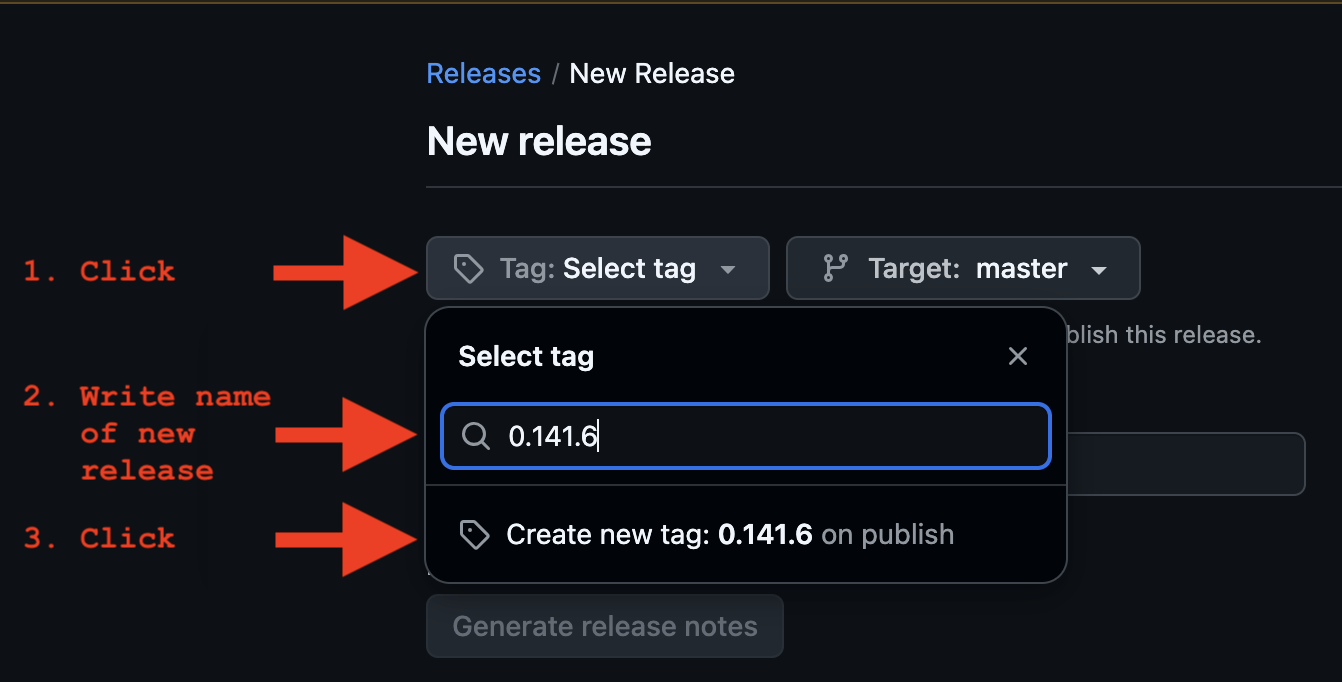Image resolution: width=1342 pixels, height=682 pixels.
Task: Dismiss the tag popup with the close control
Action: [x=1018, y=356]
